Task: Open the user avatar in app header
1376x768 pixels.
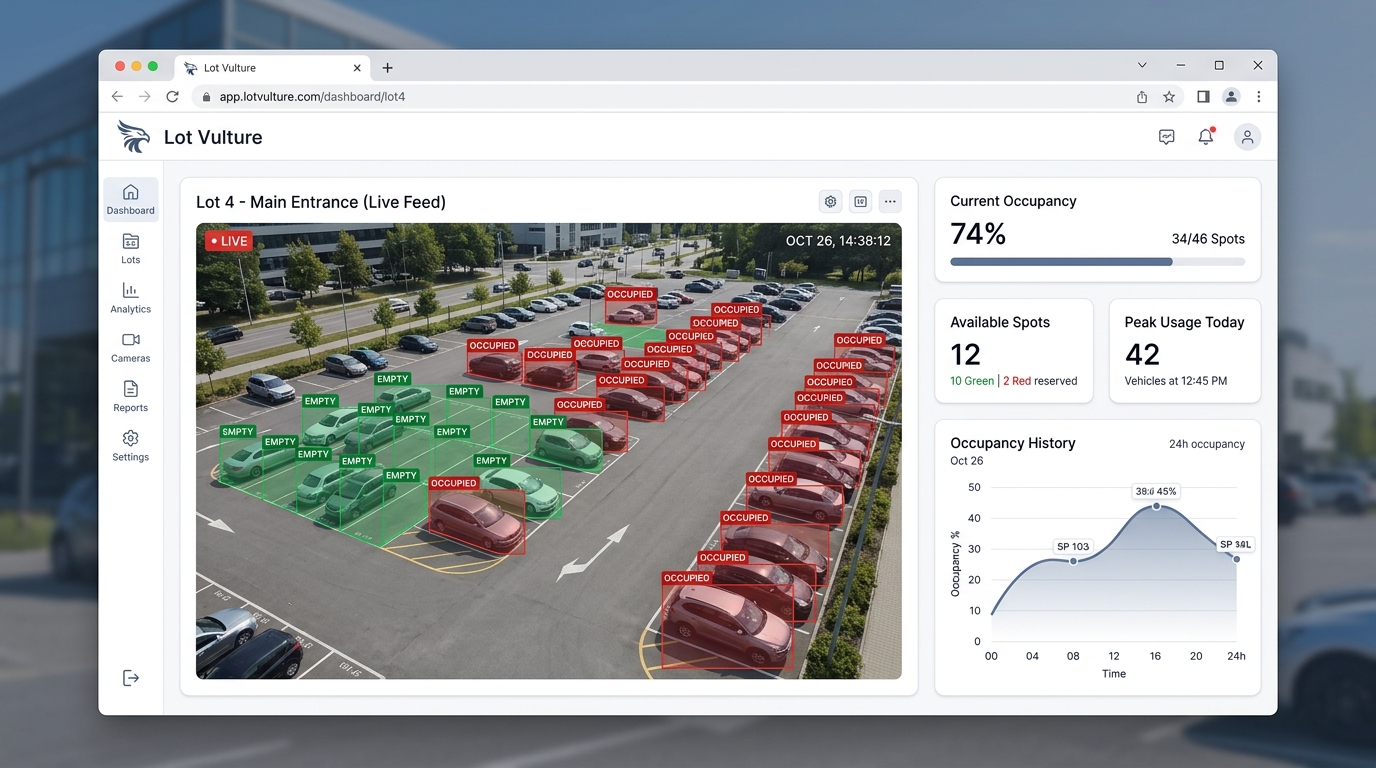Action: pos(1247,137)
